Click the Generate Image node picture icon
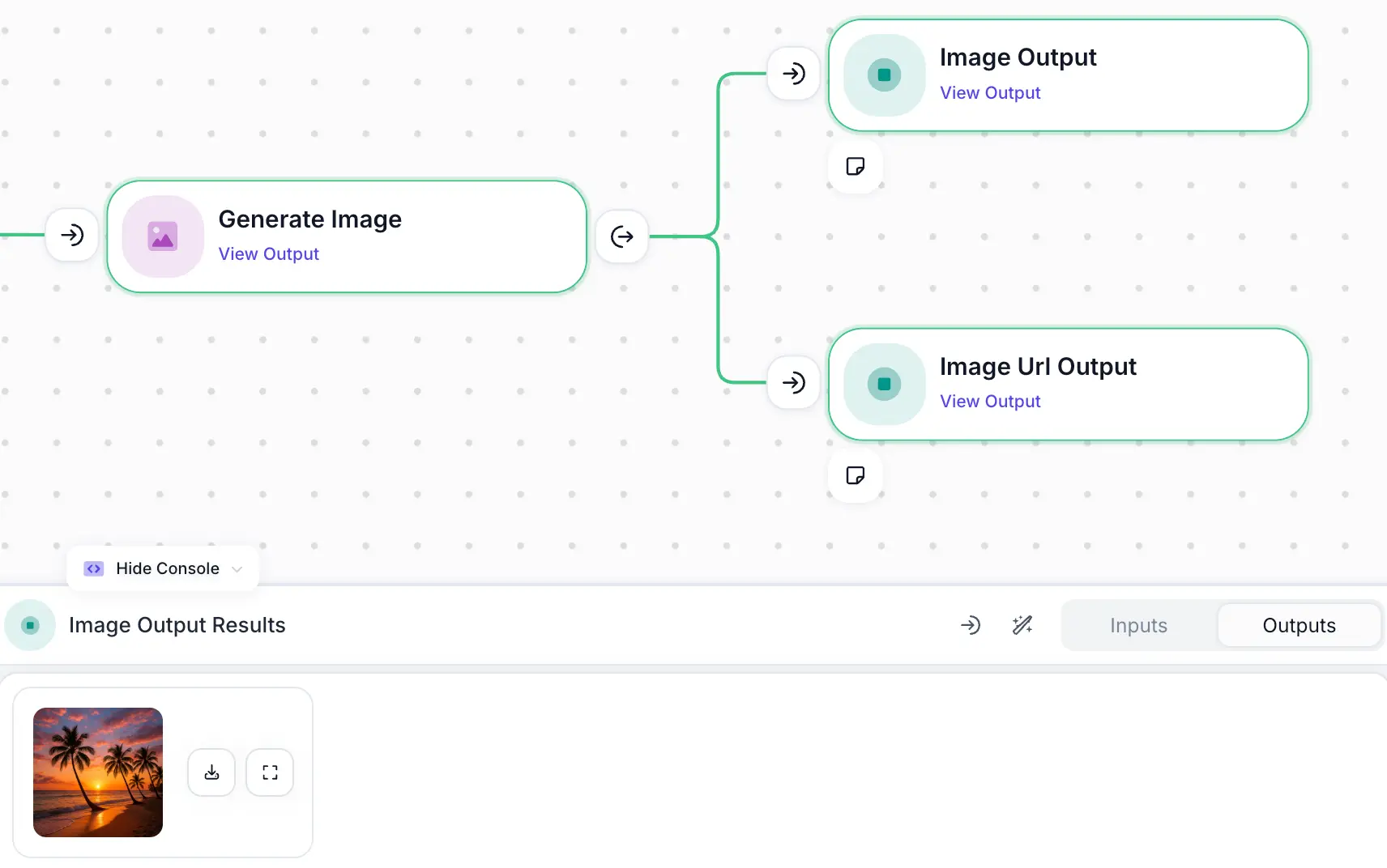The width and height of the screenshot is (1387, 868). coord(163,236)
